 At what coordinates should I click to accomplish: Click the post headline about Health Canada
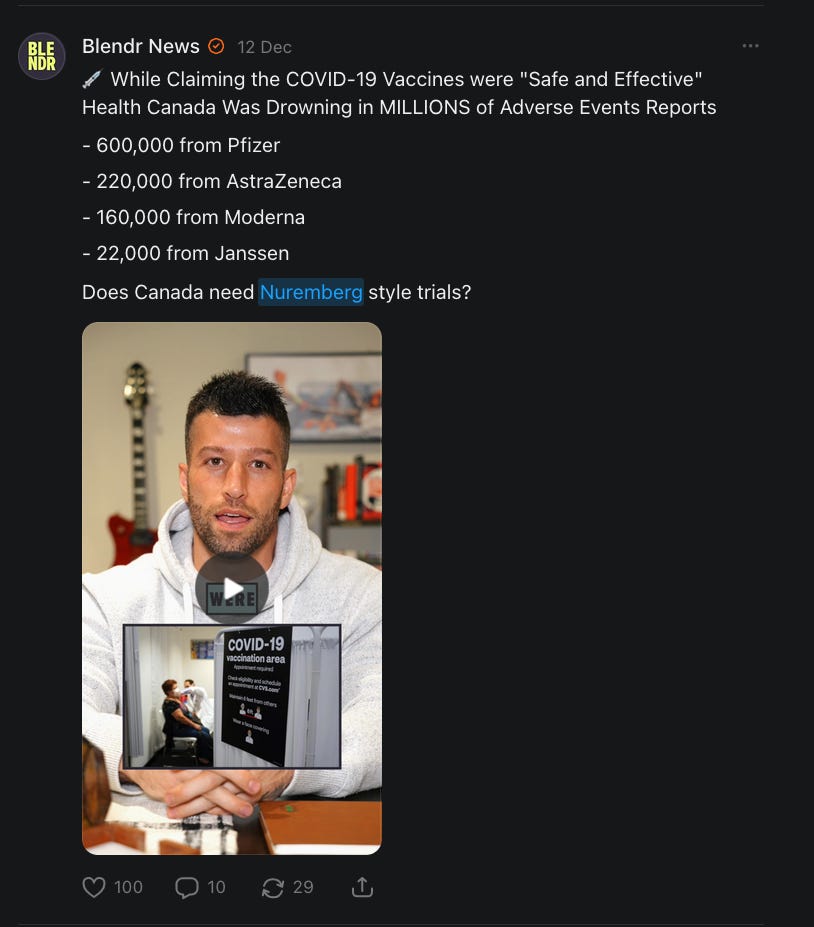399,93
